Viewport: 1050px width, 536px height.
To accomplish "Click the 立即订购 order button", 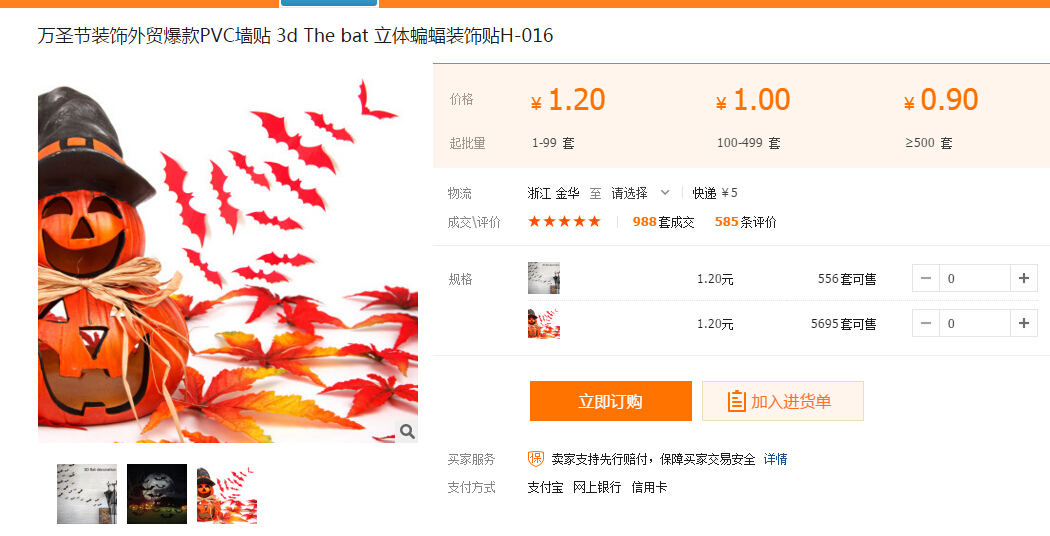I will pyautogui.click(x=611, y=401).
